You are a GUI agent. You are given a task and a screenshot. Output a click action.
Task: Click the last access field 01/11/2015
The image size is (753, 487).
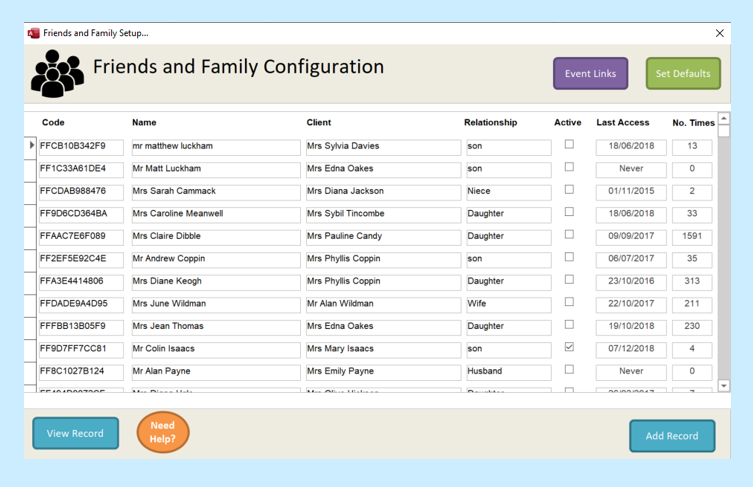click(631, 192)
